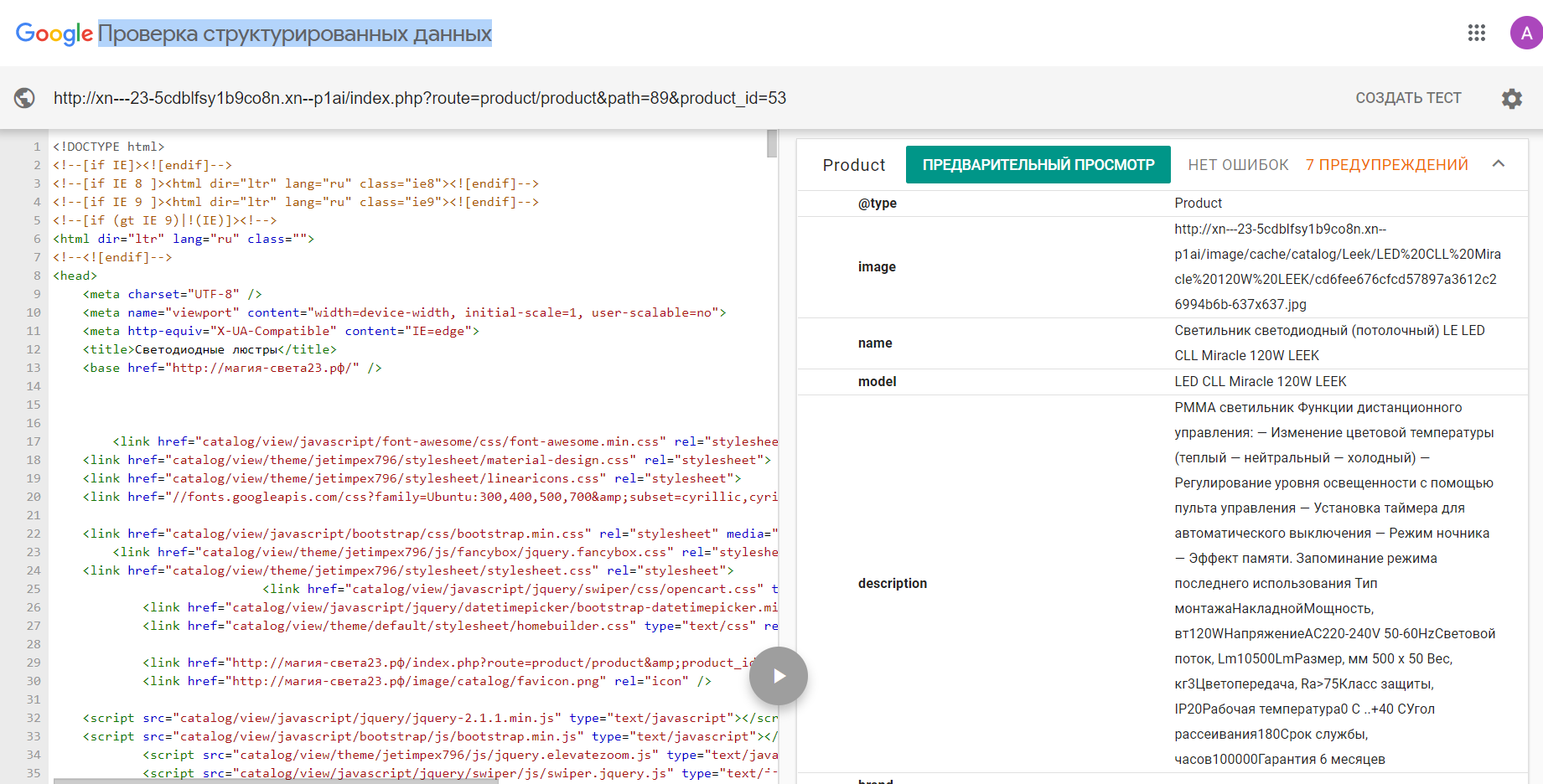Click code line 1 with DOCTYPE html

tap(109, 147)
